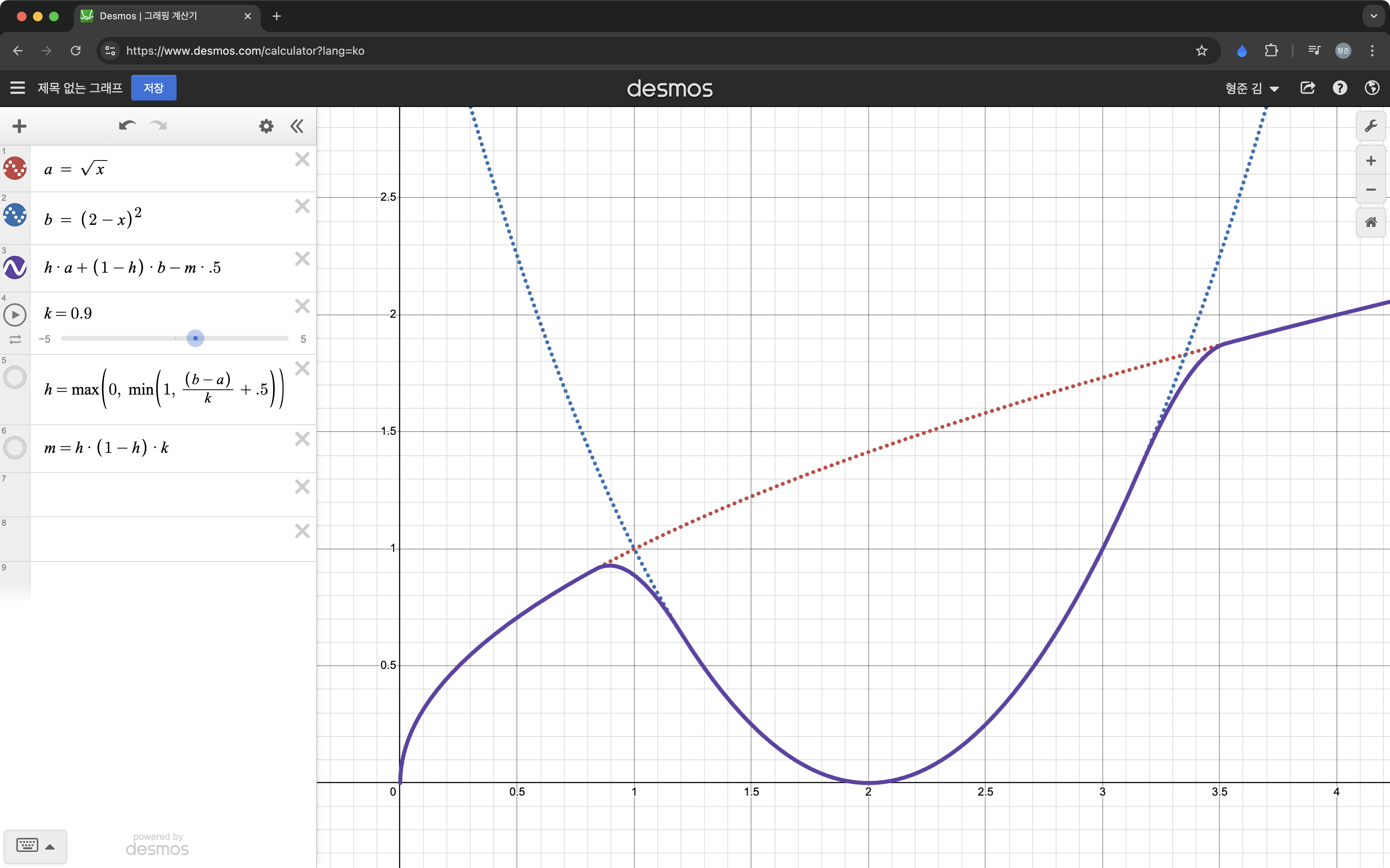Viewport: 1390px width, 868px height.
Task: Open the tab search dropdown arrow
Action: point(1374,16)
